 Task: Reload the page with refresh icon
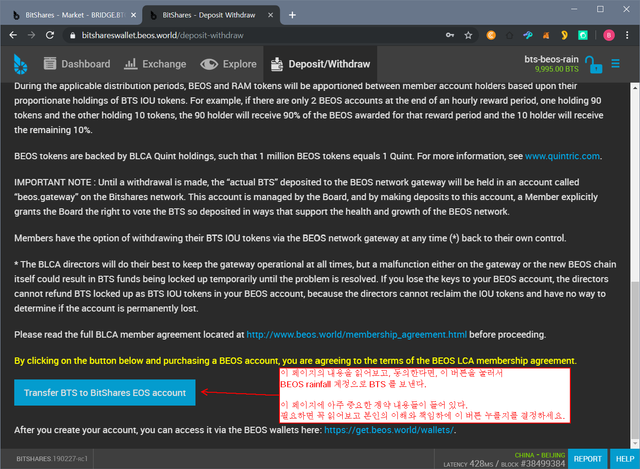tap(50, 36)
